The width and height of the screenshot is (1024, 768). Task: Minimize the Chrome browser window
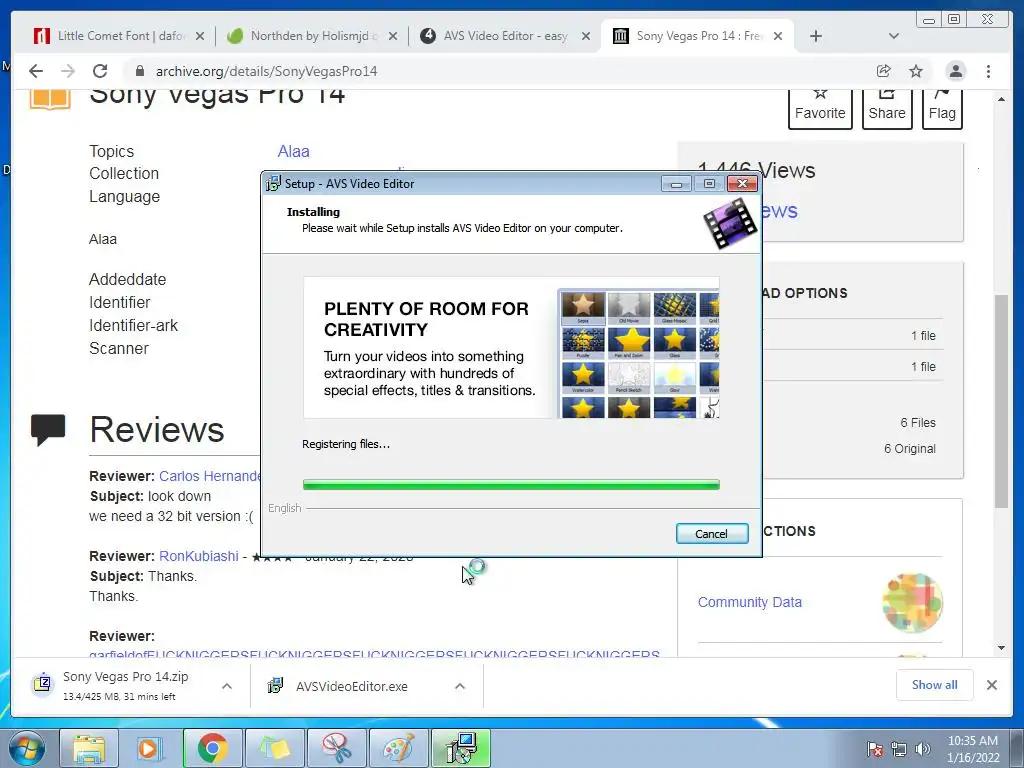point(929,20)
